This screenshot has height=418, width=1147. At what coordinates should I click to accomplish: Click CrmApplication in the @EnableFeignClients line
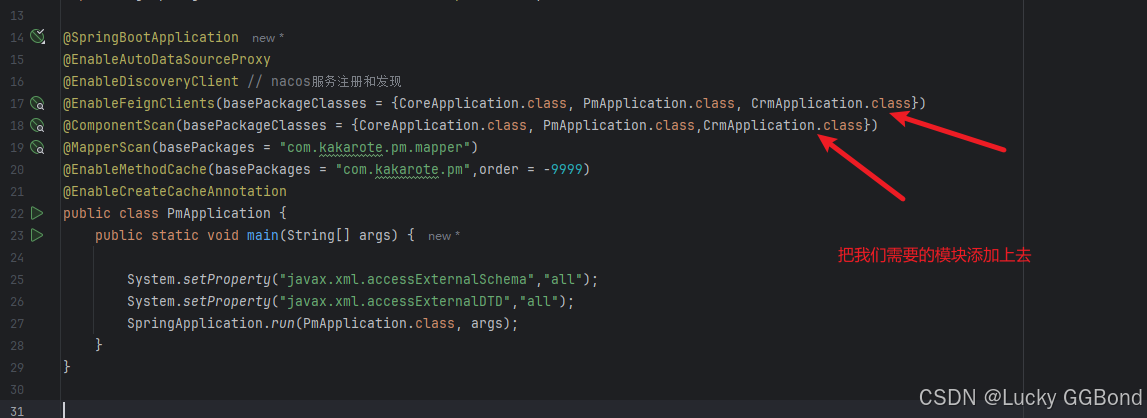coord(808,103)
